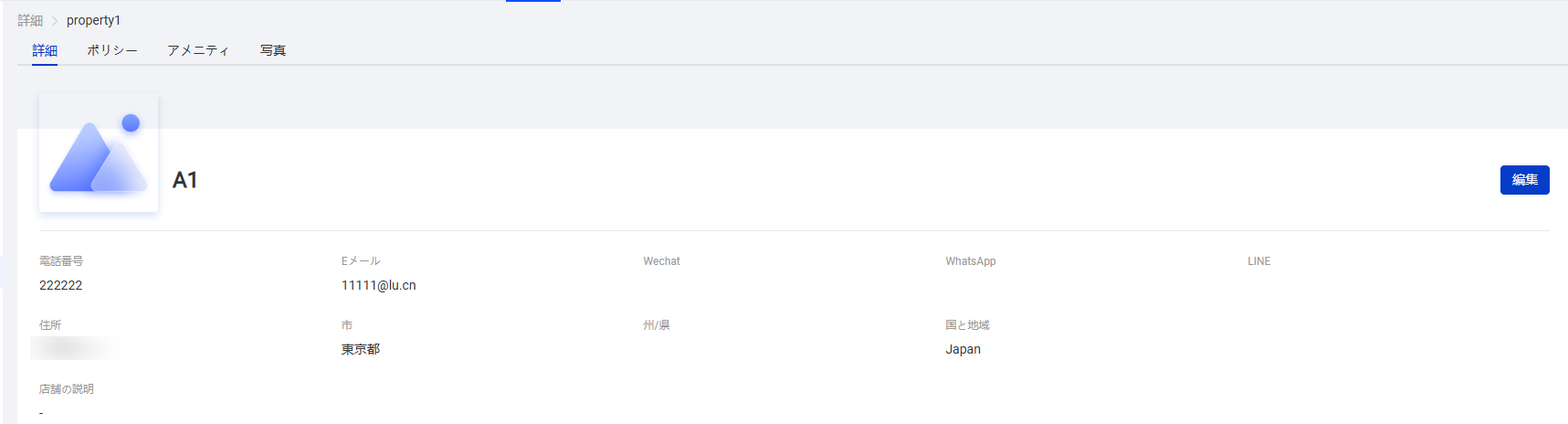Open the アメニティ tab

point(198,50)
